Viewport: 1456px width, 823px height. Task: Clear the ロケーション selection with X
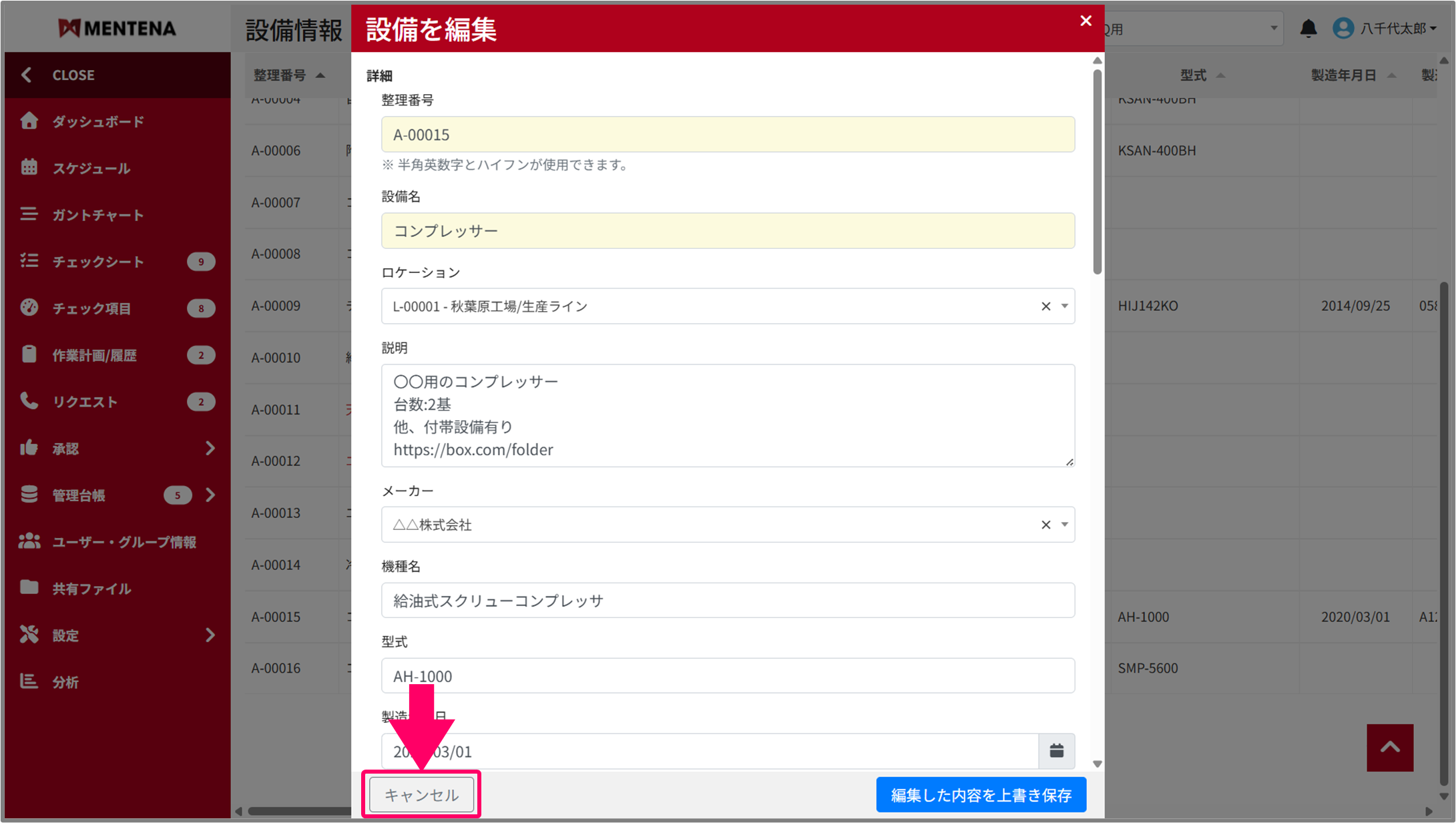coord(1045,306)
